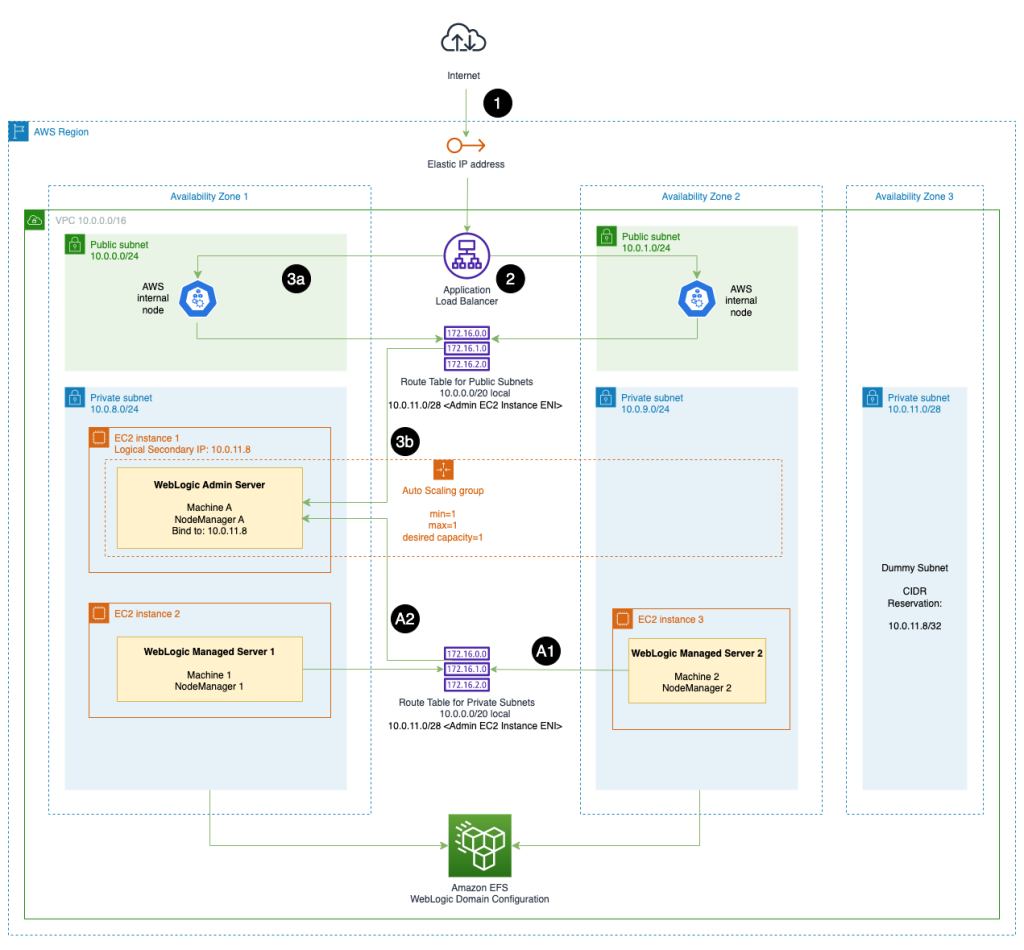
Task: Click the AWS Region flag icon
Action: [18, 131]
